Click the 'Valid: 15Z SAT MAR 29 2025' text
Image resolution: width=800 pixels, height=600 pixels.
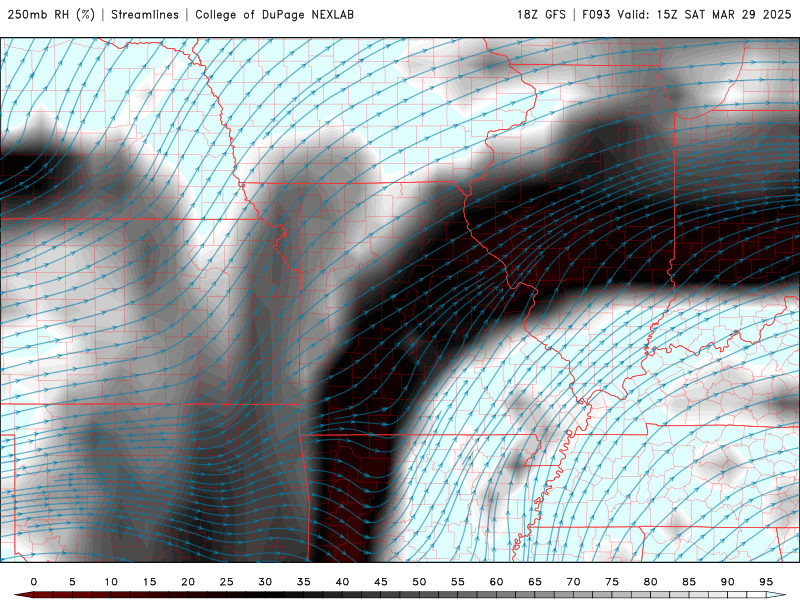click(x=704, y=15)
